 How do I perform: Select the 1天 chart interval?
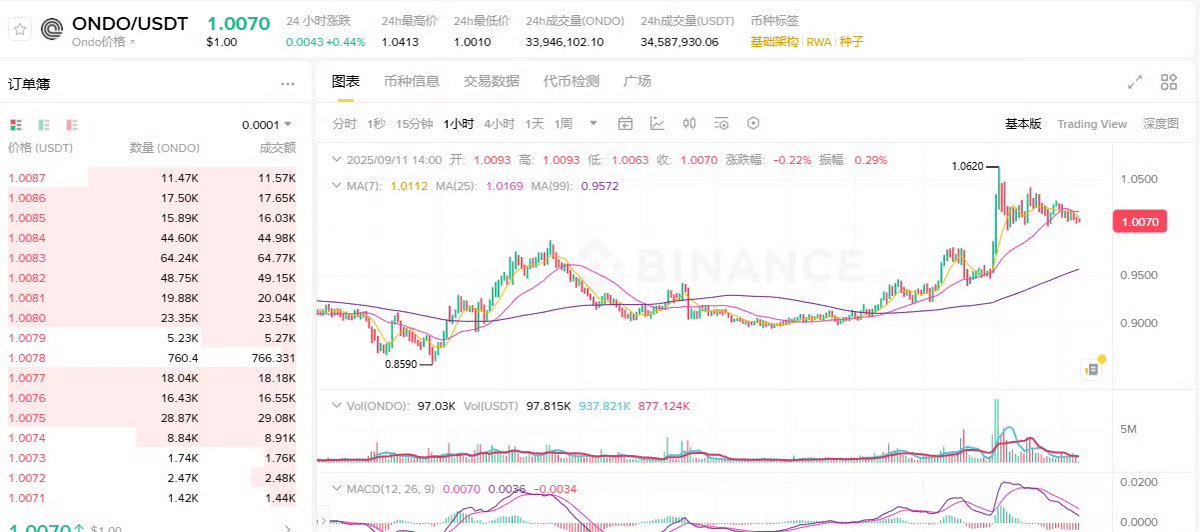point(535,124)
